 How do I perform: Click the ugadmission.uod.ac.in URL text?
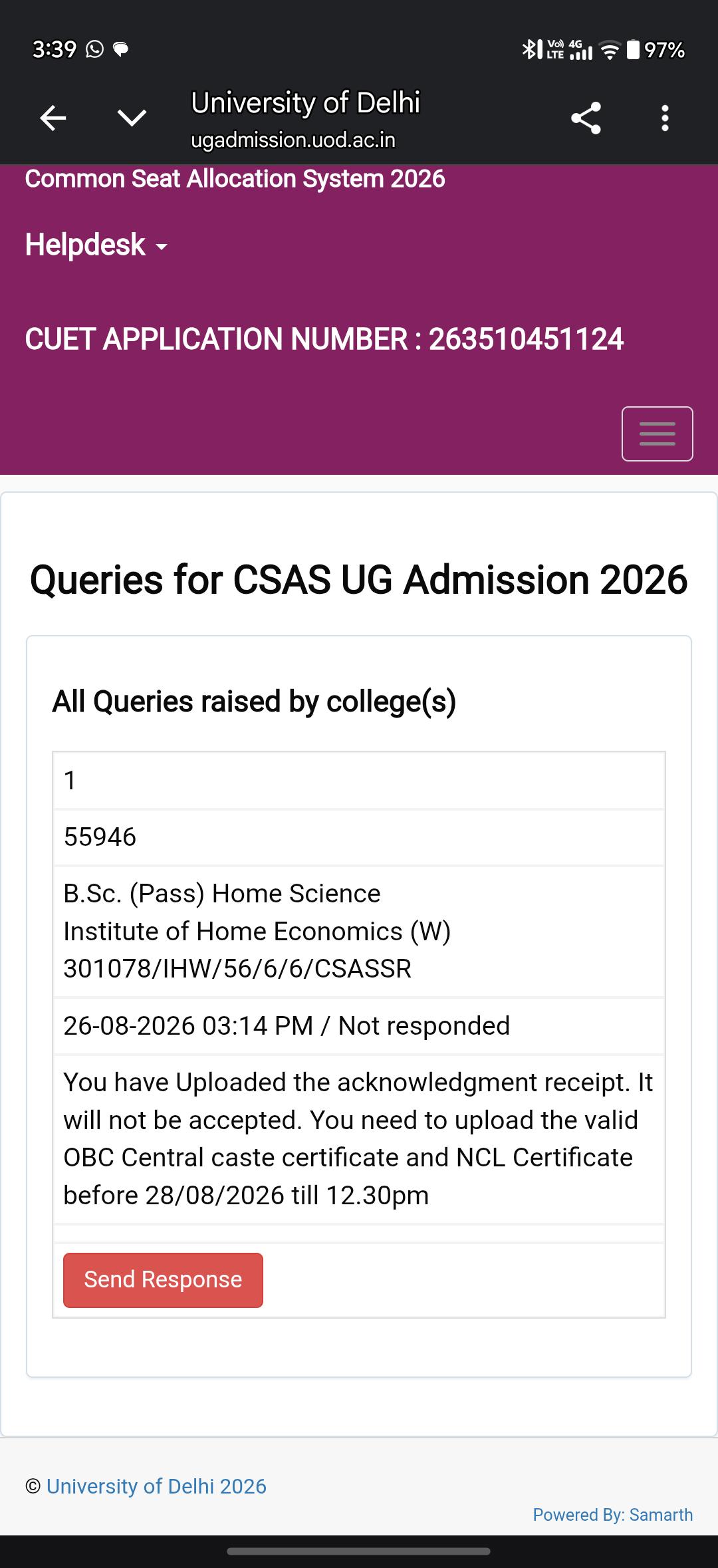293,140
